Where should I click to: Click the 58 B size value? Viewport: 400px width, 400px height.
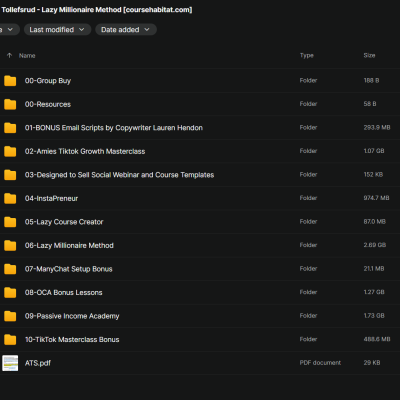pyautogui.click(x=370, y=104)
